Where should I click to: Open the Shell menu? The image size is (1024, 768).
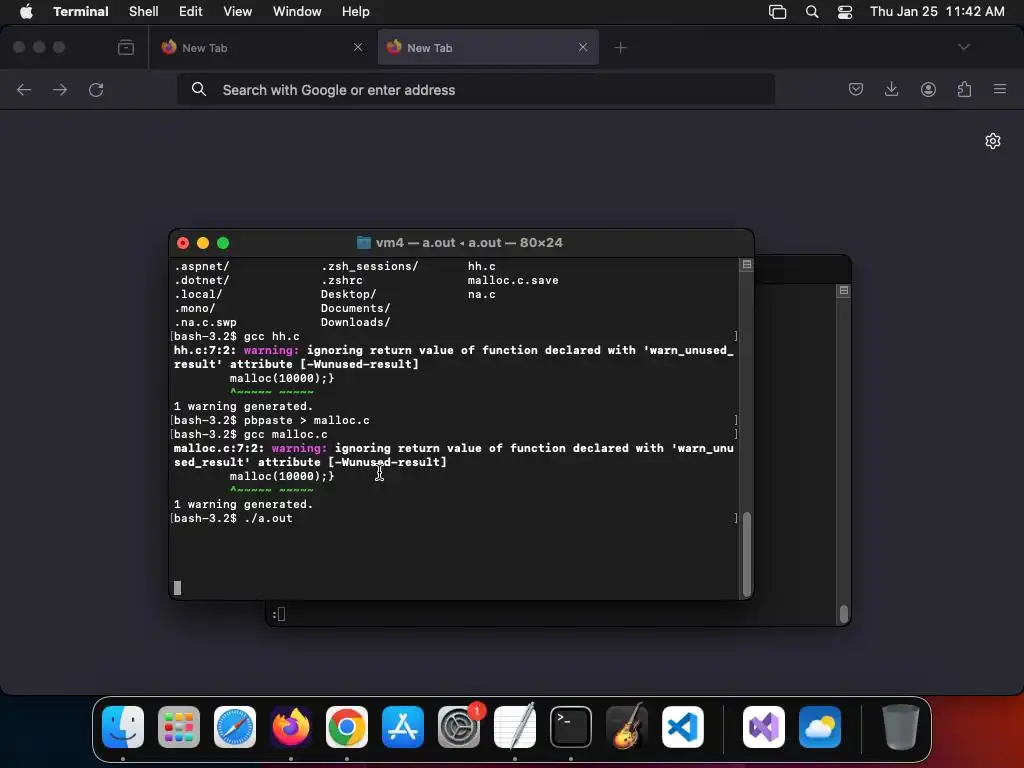coord(144,12)
